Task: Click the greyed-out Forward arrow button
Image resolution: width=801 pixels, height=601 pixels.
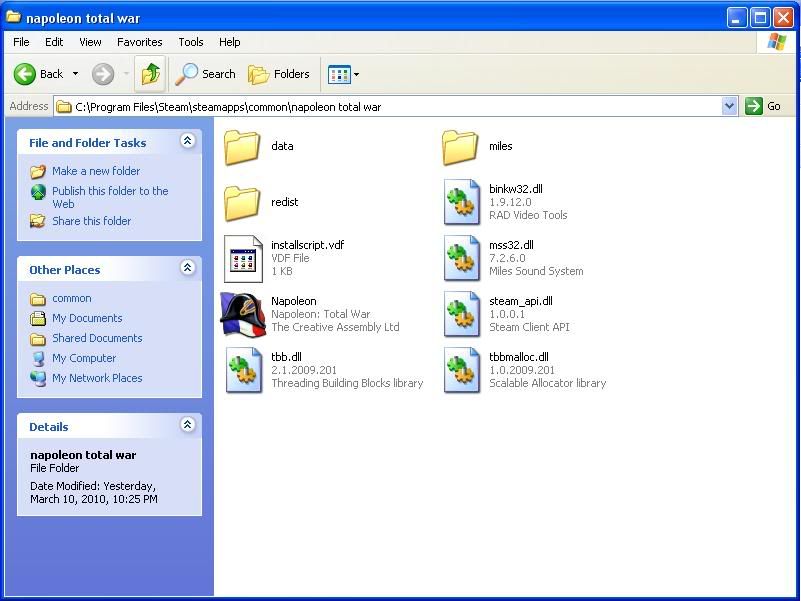Action: click(103, 75)
